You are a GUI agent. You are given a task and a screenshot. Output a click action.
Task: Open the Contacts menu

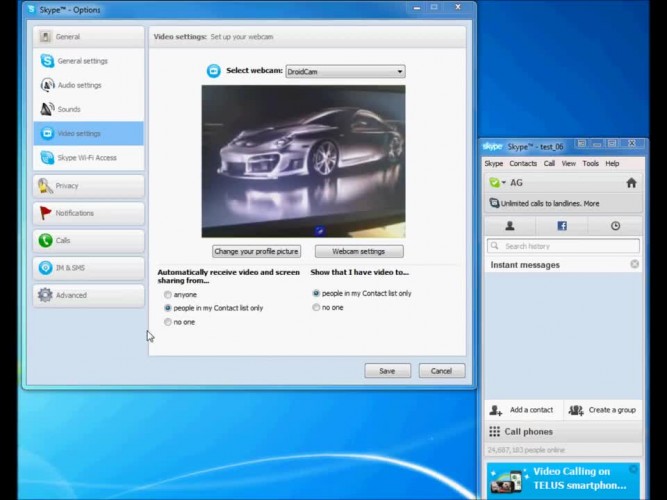pyautogui.click(x=523, y=163)
